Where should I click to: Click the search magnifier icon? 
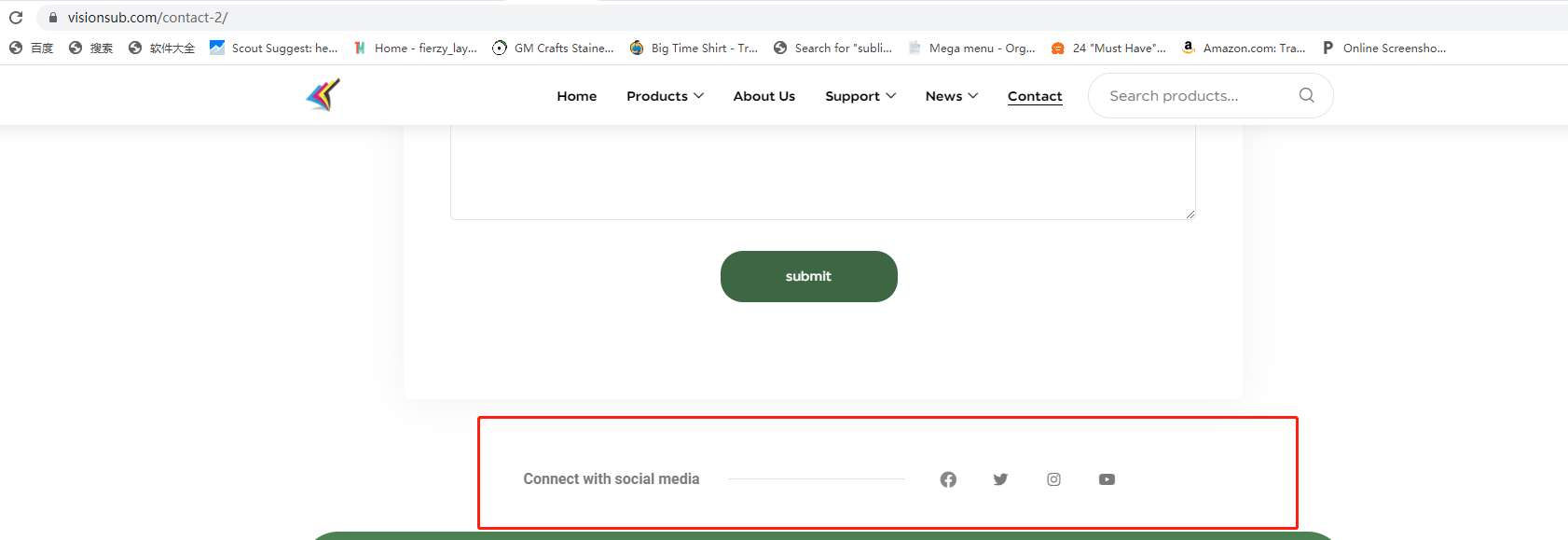1307,95
